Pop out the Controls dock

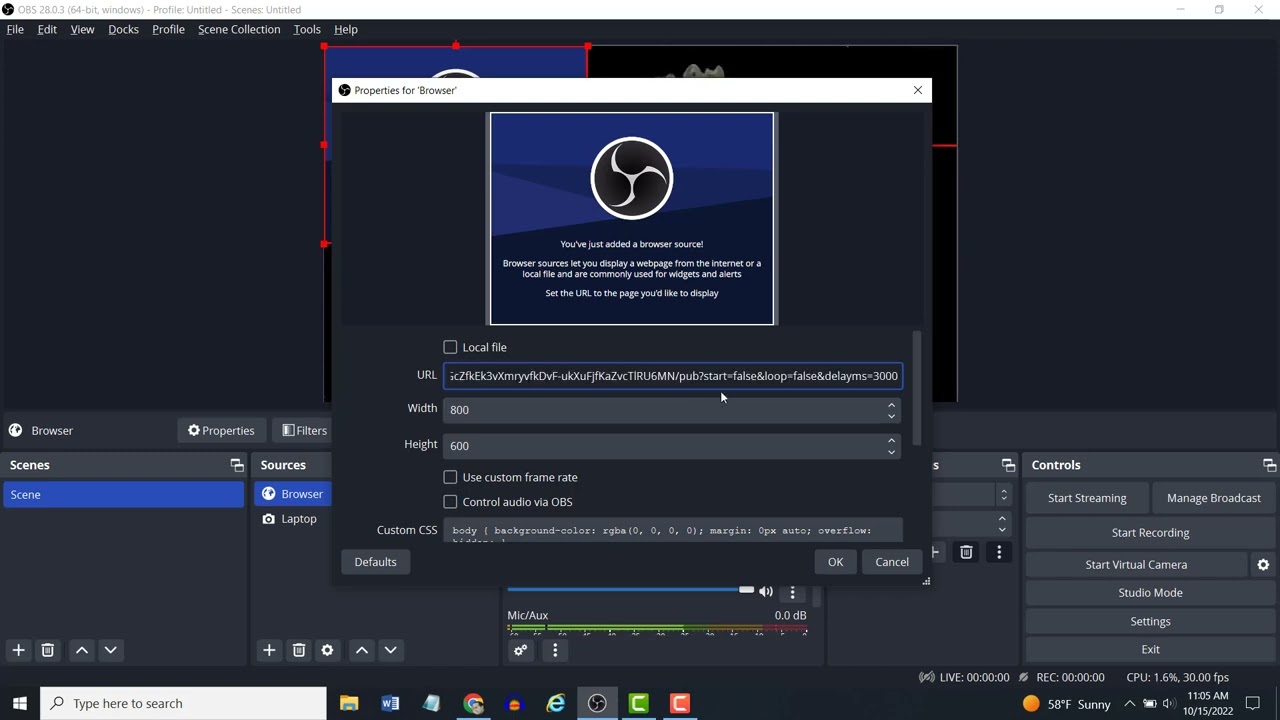coord(1269,465)
